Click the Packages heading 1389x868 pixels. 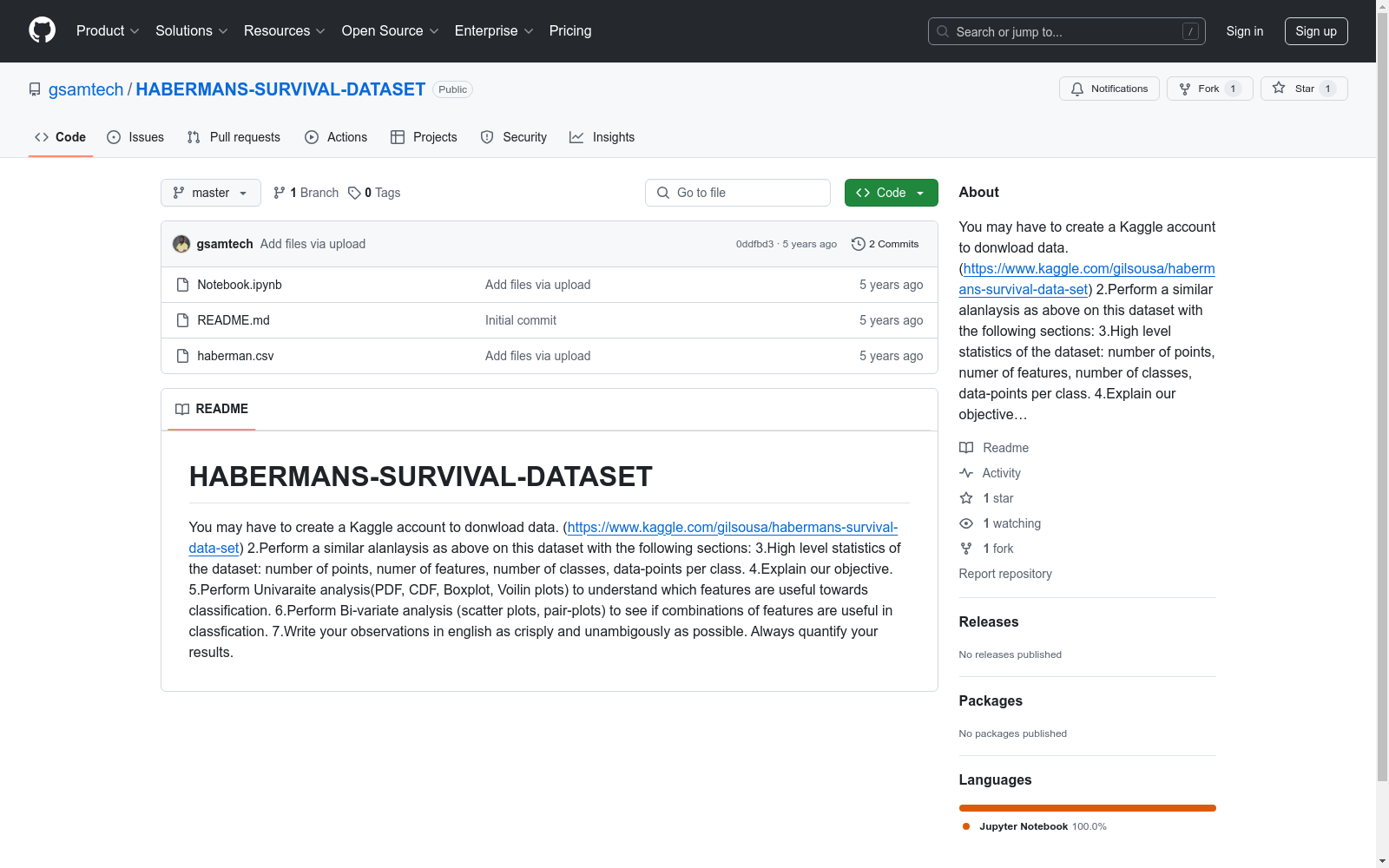pyautogui.click(x=991, y=700)
